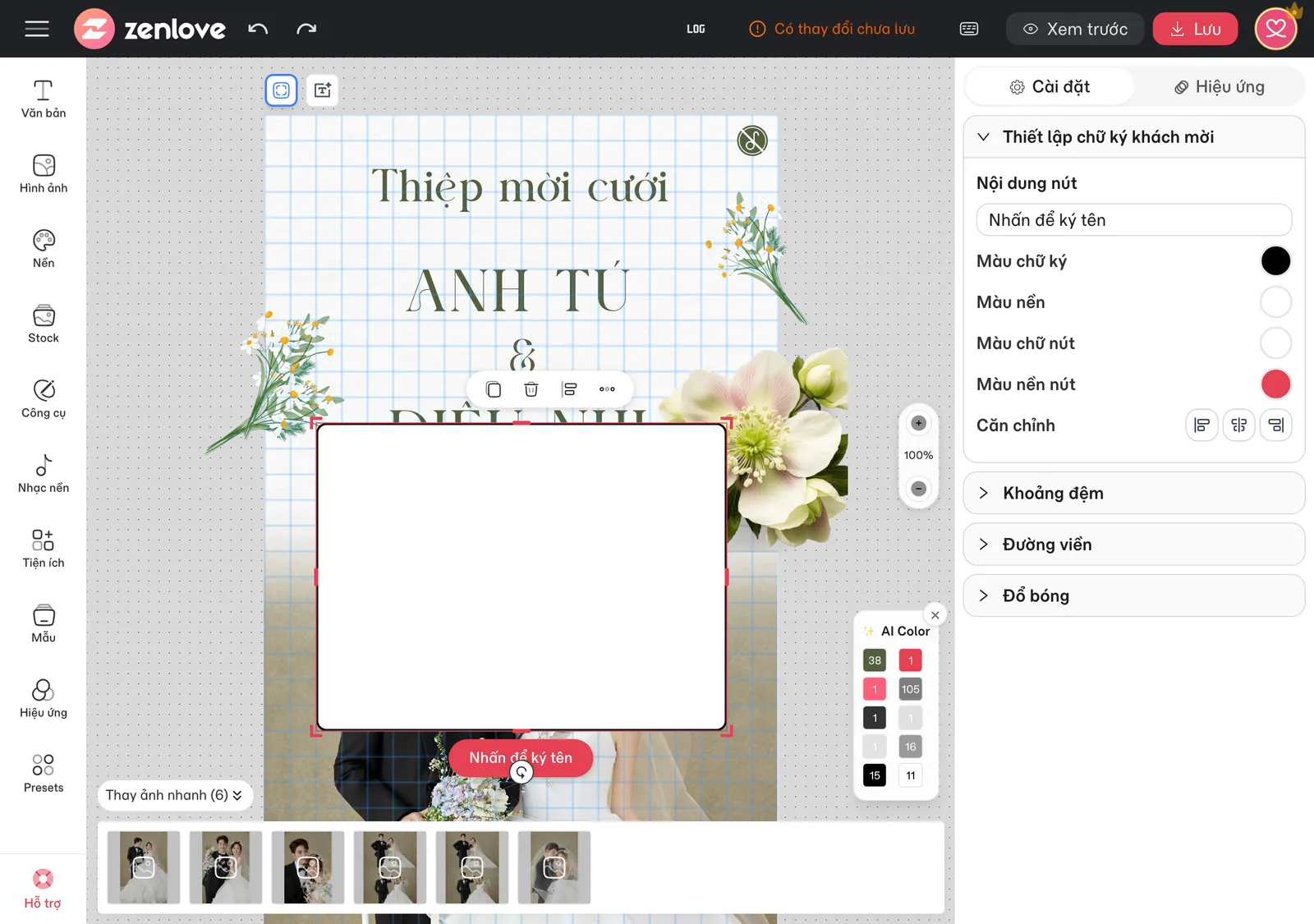Image resolution: width=1314 pixels, height=924 pixels.
Task: Open the keyboard shortcuts icon
Action: coord(969,29)
